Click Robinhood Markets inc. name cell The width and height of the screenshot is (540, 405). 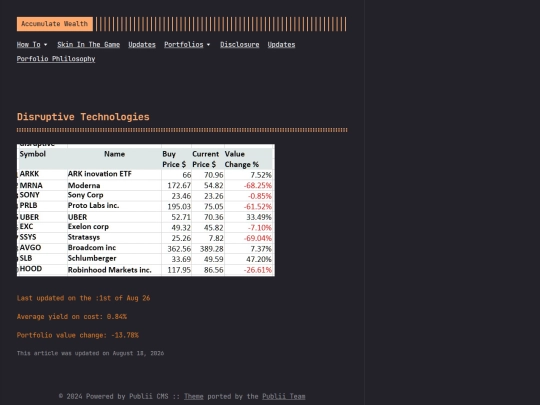pos(110,270)
